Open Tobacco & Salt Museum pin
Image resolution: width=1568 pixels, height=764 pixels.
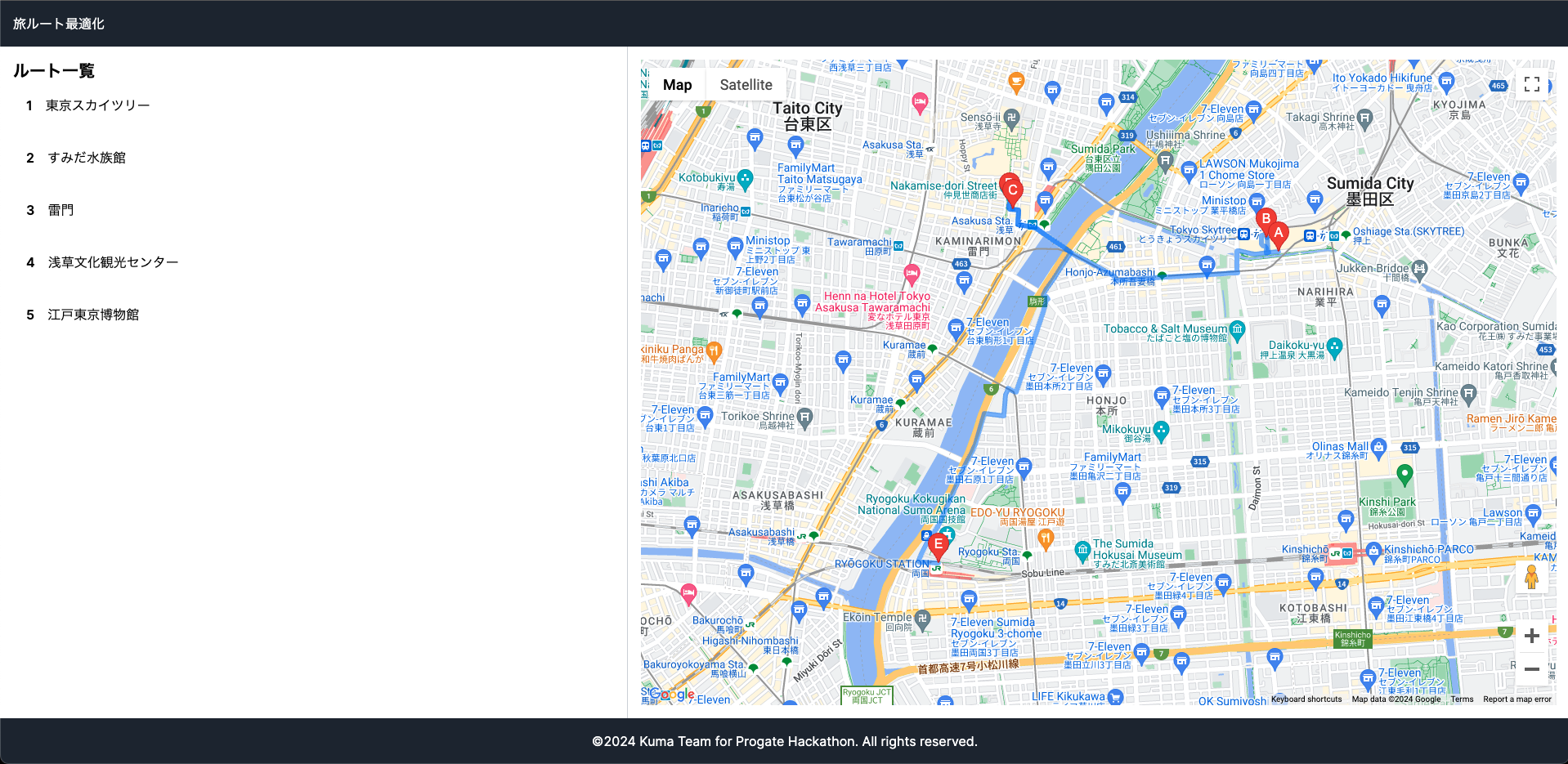coord(1237,329)
